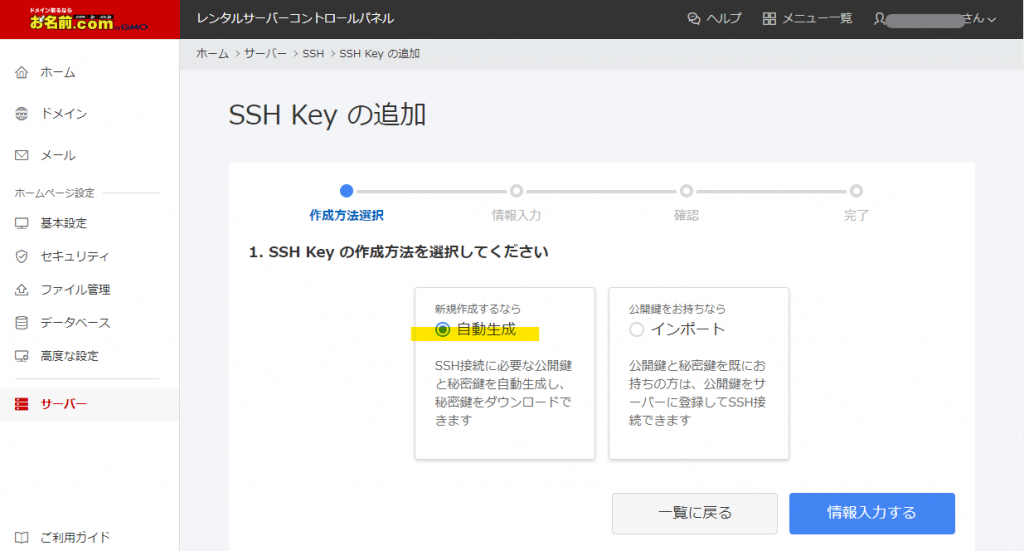Click the user guide book icon

pyautogui.click(x=21, y=537)
